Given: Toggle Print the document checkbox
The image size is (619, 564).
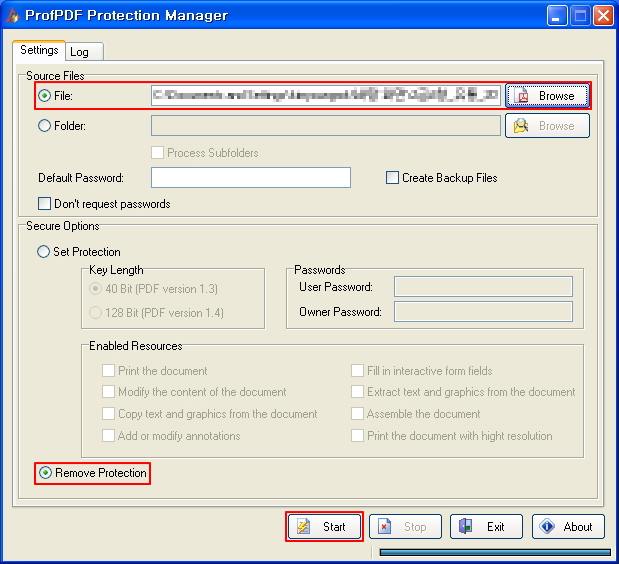Looking at the screenshot, I should (x=108, y=371).
